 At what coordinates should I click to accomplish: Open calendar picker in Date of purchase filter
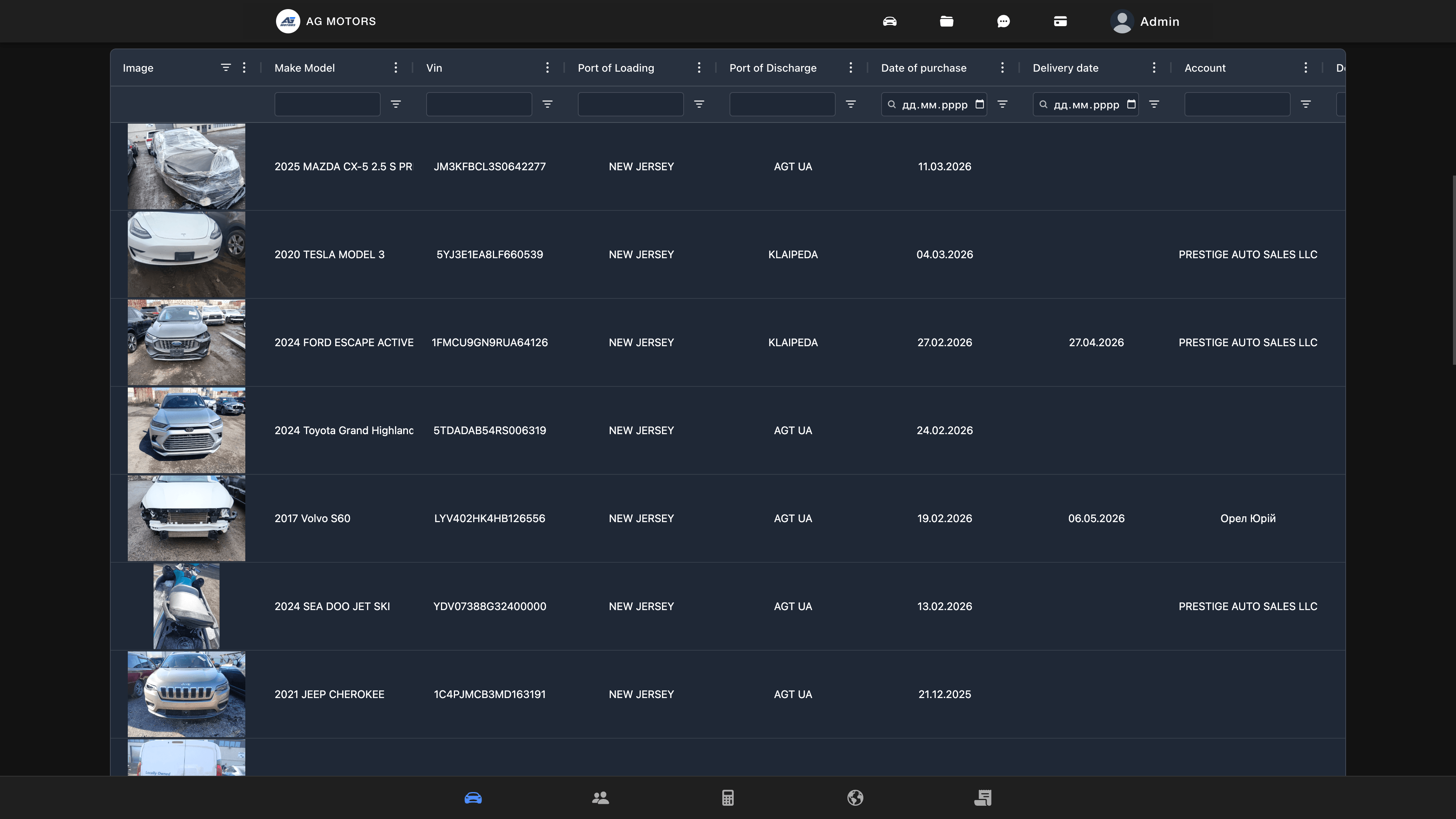click(x=979, y=104)
